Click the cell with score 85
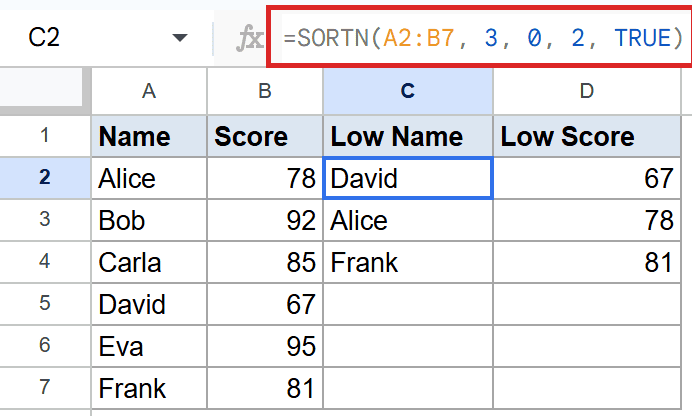This screenshot has width=692, height=416. coord(265,262)
